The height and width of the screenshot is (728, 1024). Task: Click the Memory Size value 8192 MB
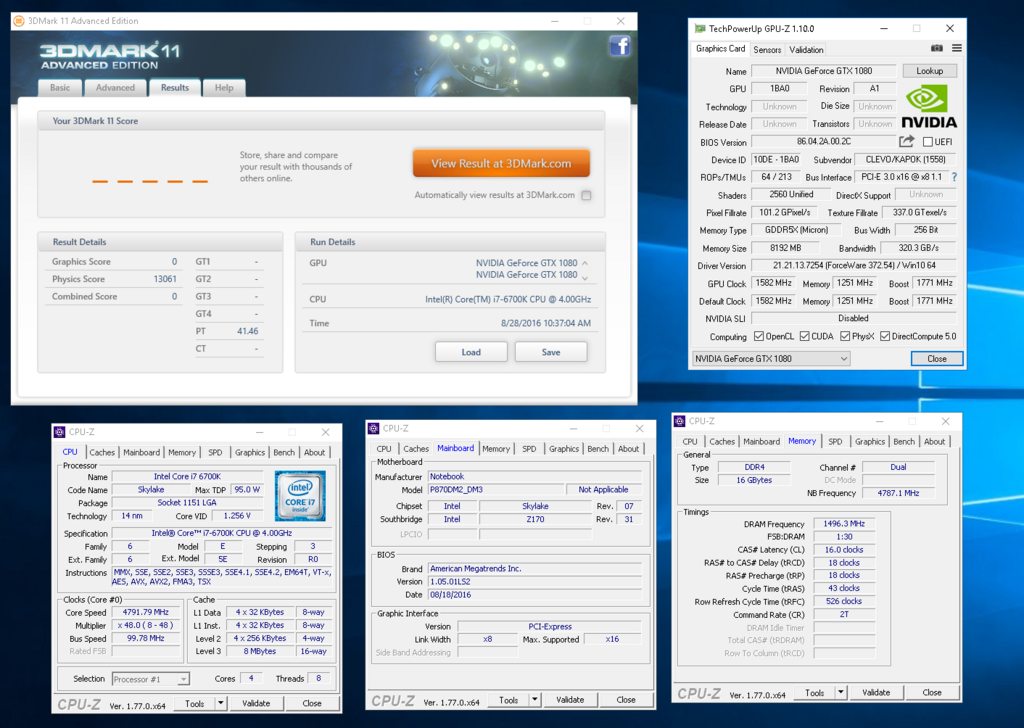(786, 248)
